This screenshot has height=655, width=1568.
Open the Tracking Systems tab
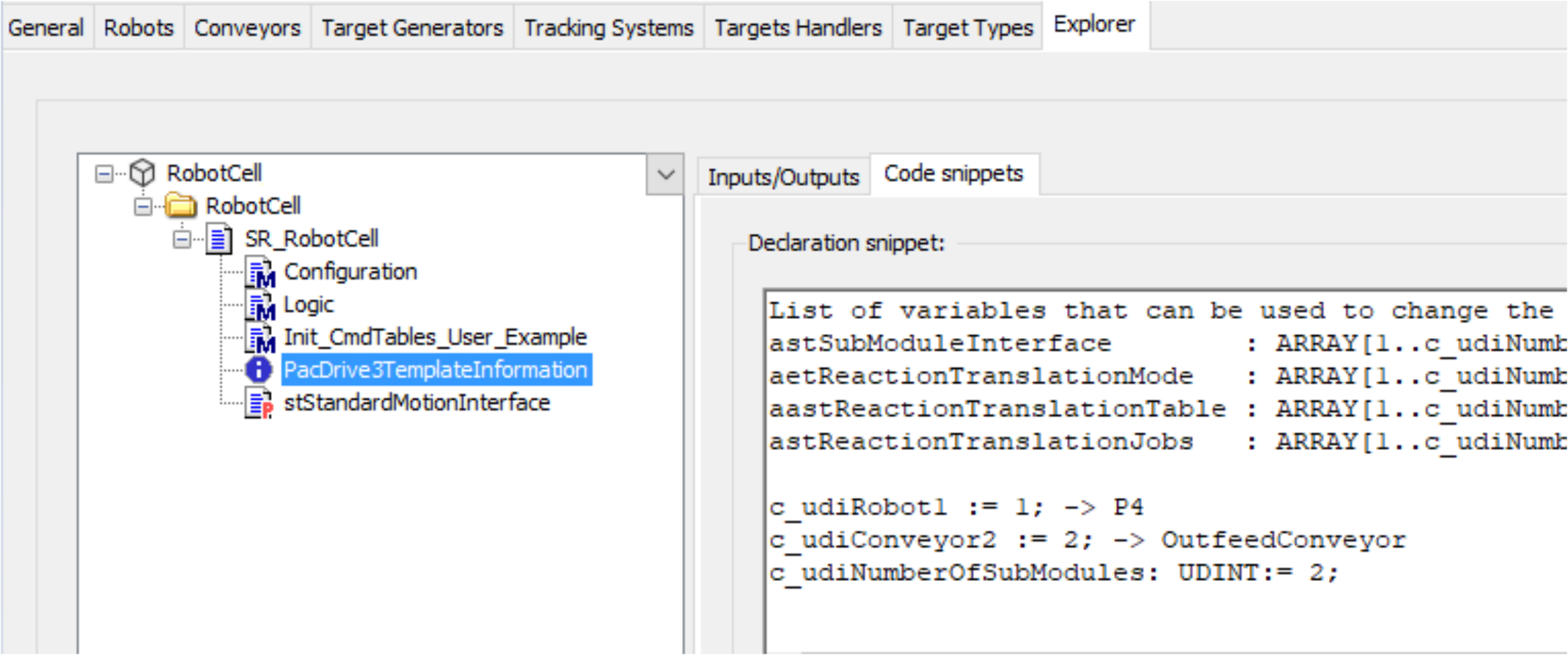click(608, 26)
